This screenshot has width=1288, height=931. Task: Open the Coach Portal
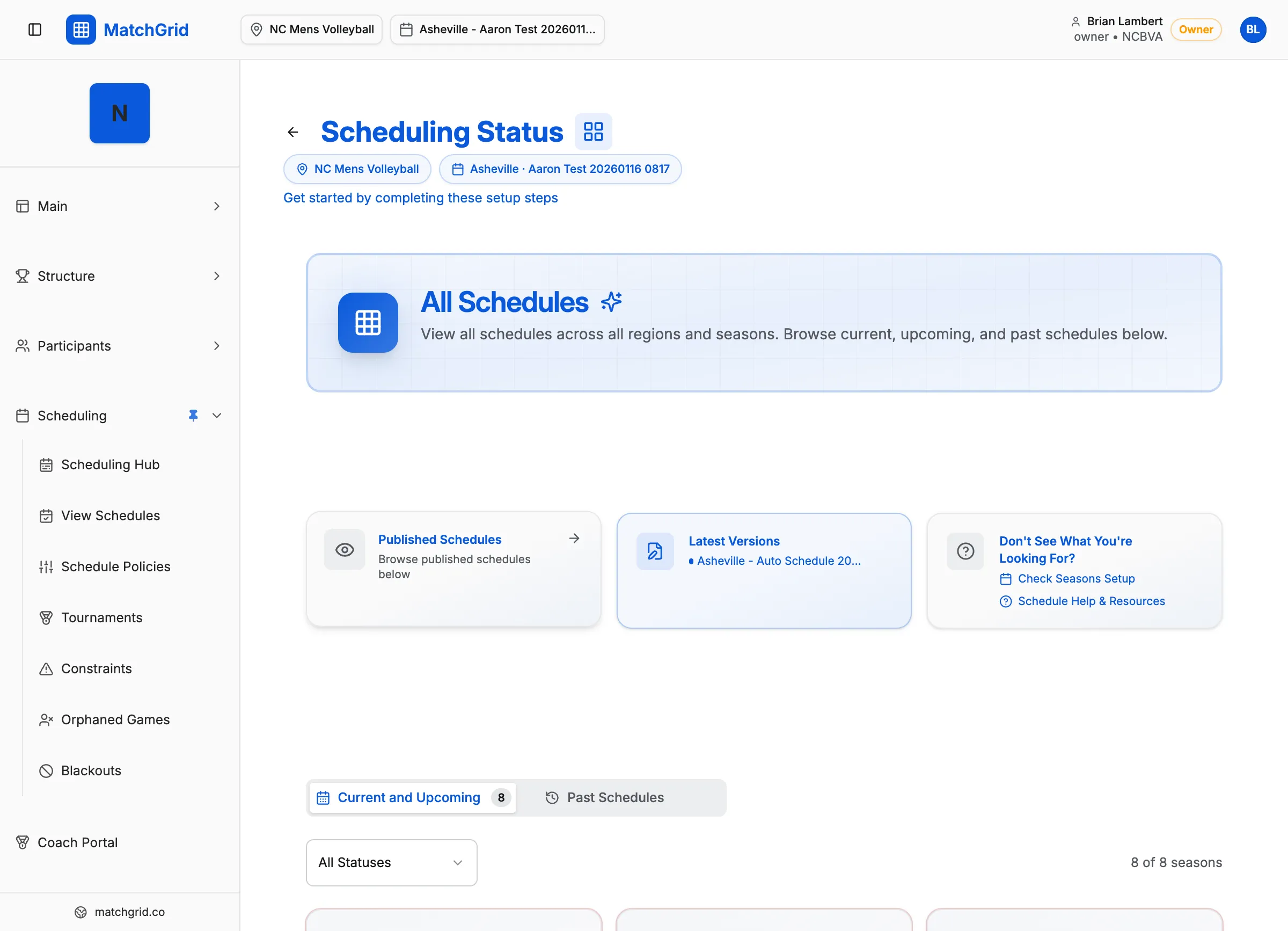[x=77, y=842]
